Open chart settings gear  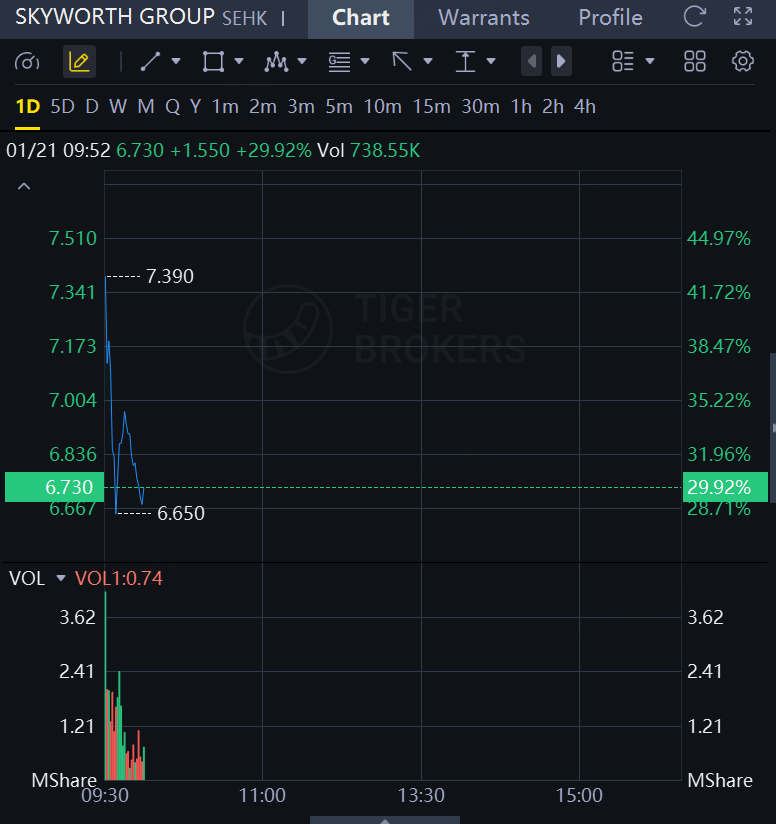743,61
